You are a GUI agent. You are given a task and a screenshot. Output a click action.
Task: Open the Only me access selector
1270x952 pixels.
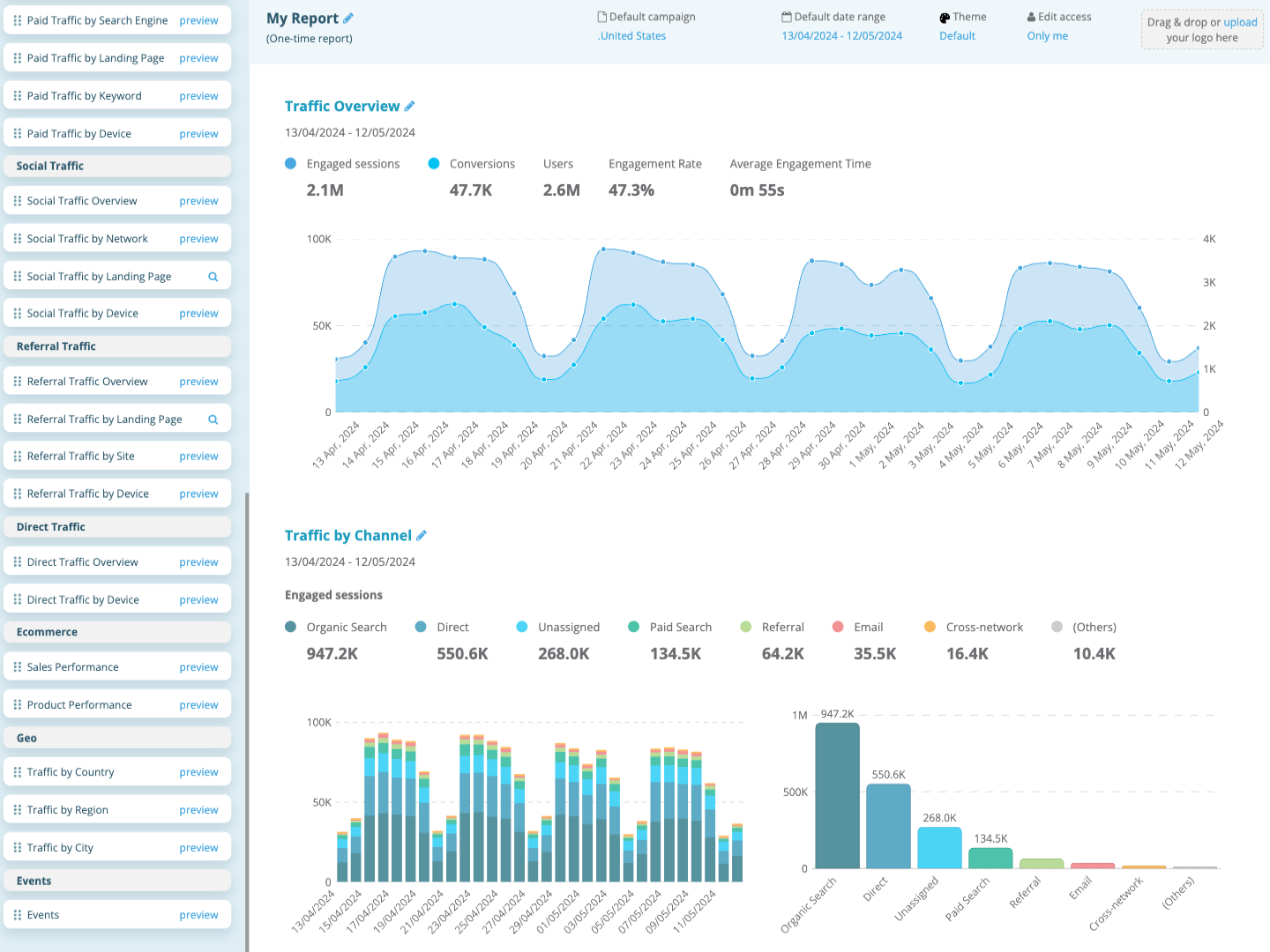click(x=1047, y=36)
